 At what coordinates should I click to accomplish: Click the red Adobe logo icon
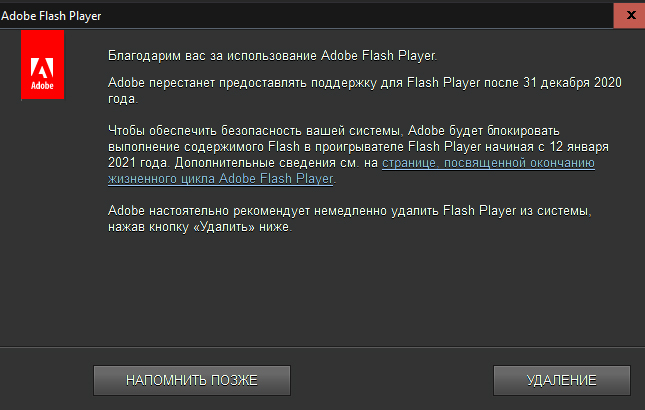(x=42, y=65)
